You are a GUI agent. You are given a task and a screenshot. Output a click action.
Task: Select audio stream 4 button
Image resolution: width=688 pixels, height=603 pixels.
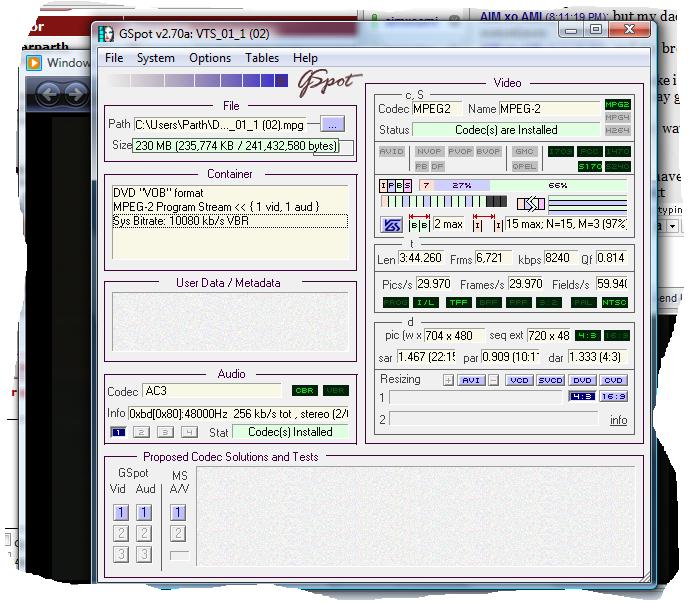pos(189,432)
